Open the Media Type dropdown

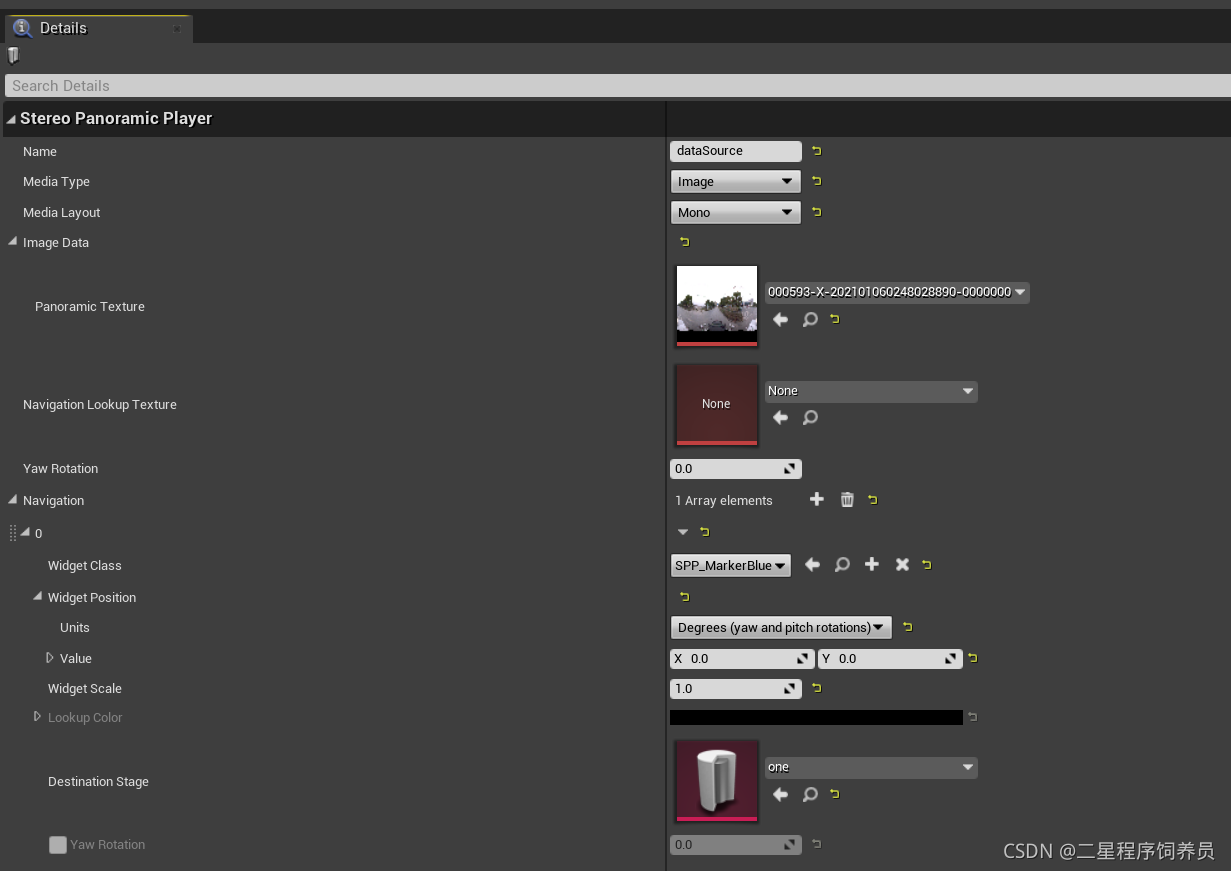click(736, 181)
